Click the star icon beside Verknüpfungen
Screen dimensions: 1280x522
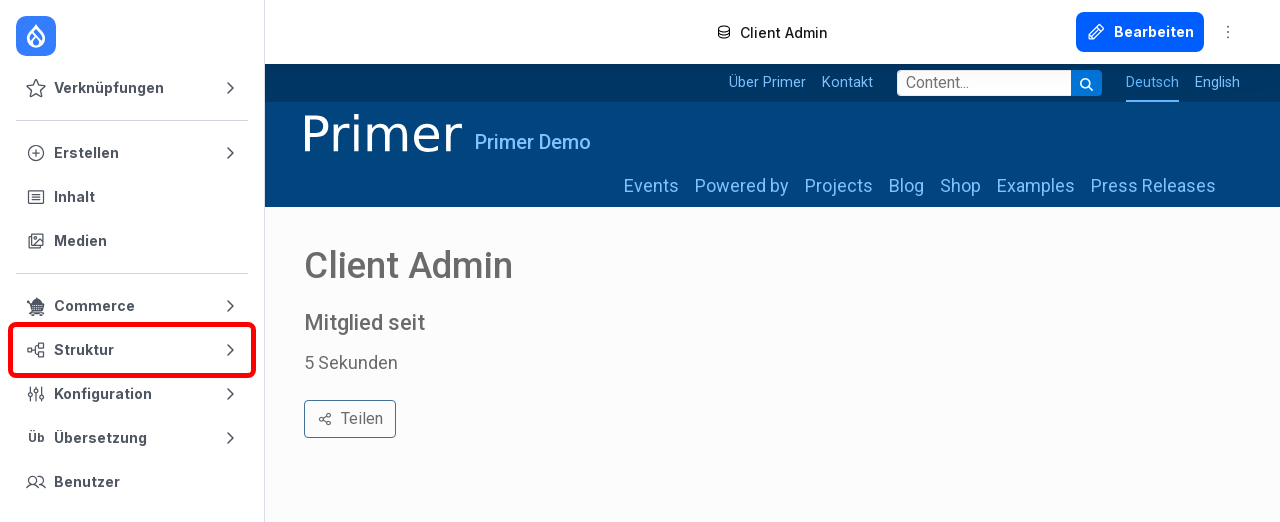pos(36,88)
